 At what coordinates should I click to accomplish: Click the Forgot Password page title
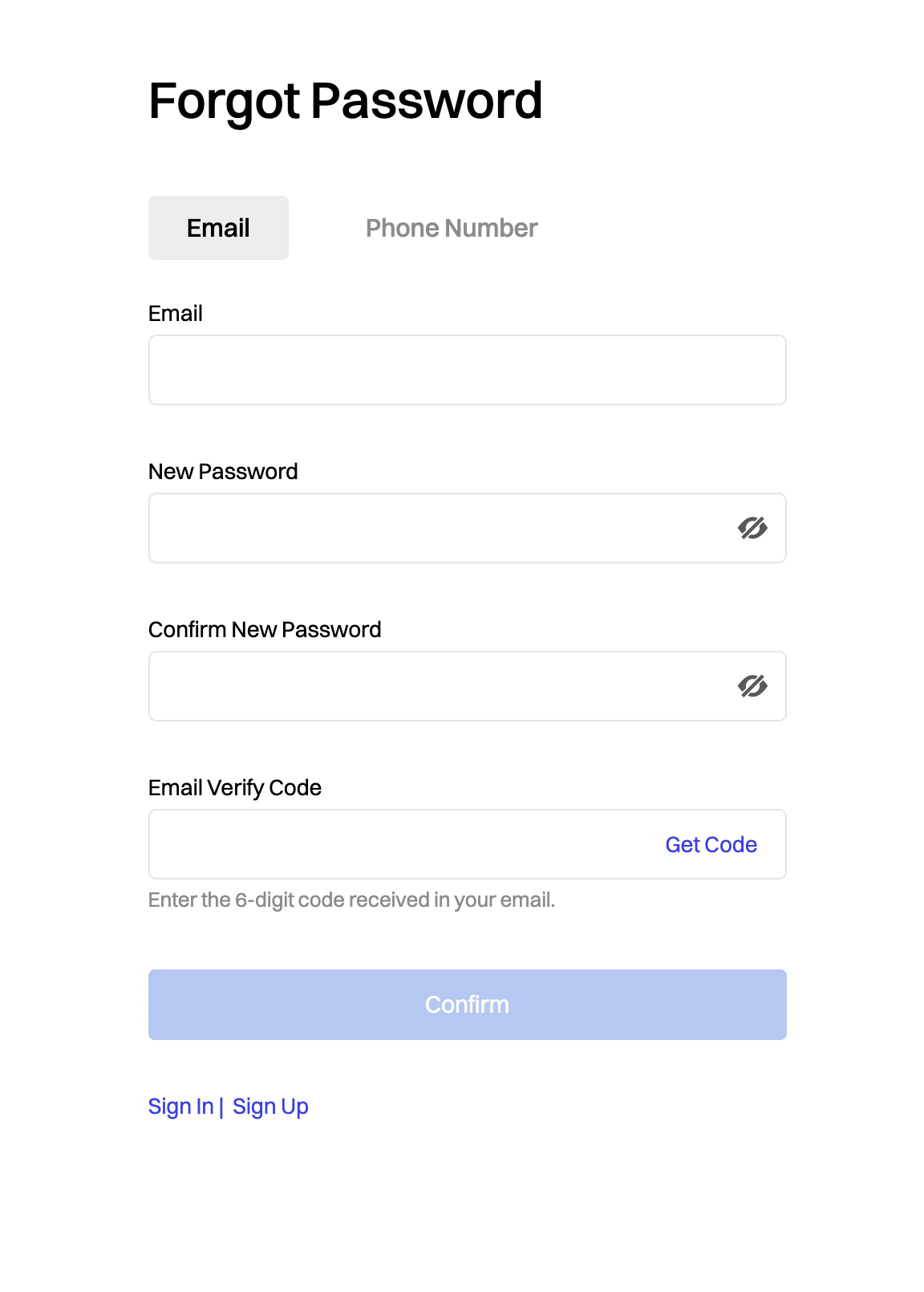pyautogui.click(x=346, y=102)
